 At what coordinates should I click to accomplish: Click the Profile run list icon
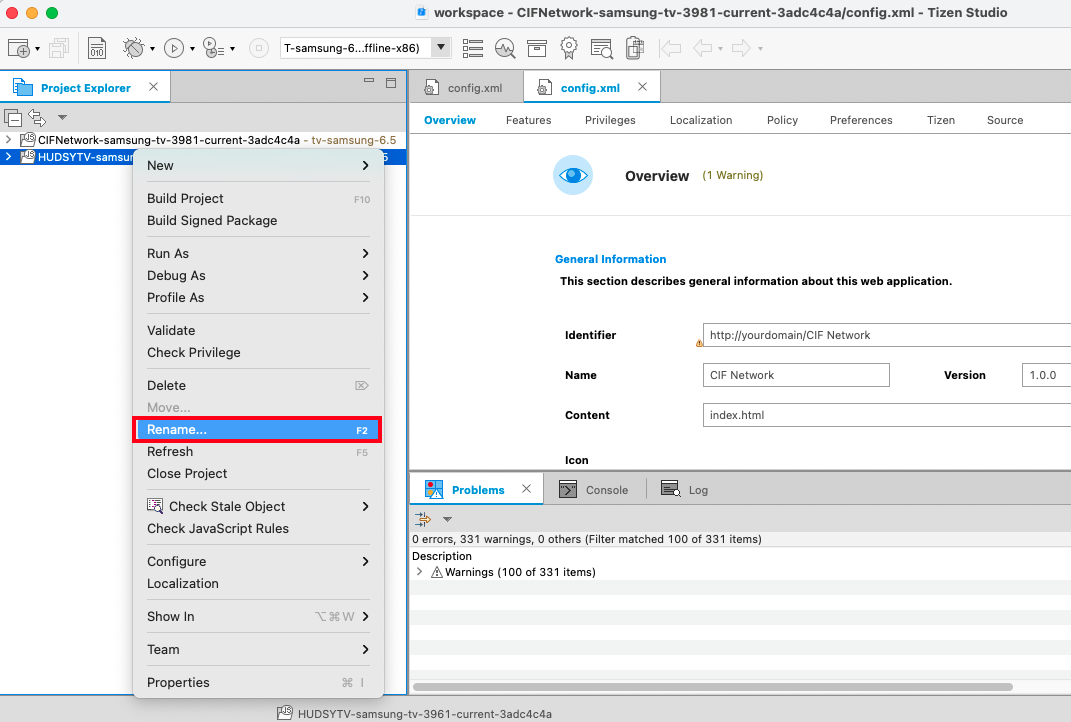tap(214, 48)
